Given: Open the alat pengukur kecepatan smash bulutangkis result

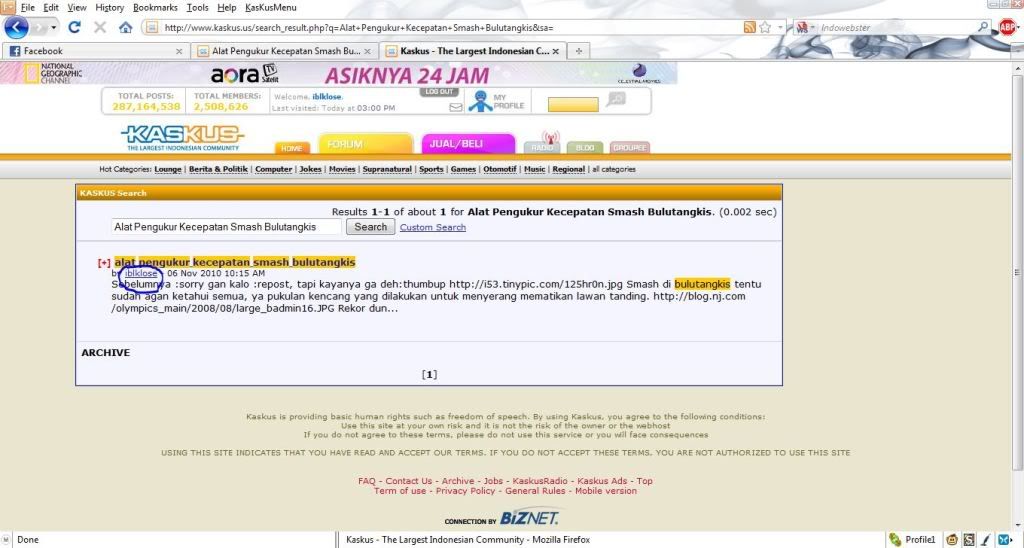Looking at the screenshot, I should point(234,262).
